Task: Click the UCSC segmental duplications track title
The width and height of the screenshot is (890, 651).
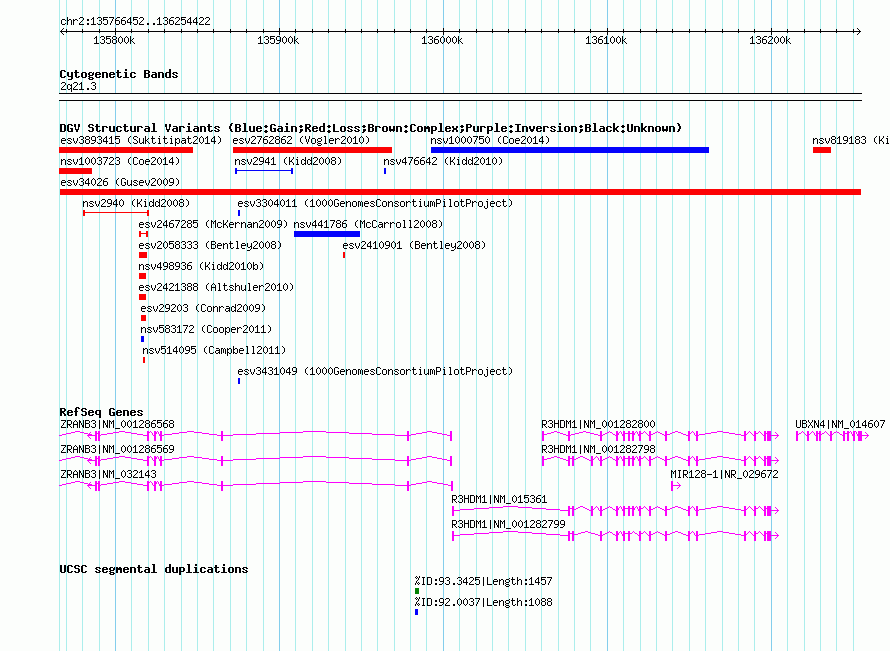Action: click(x=154, y=569)
